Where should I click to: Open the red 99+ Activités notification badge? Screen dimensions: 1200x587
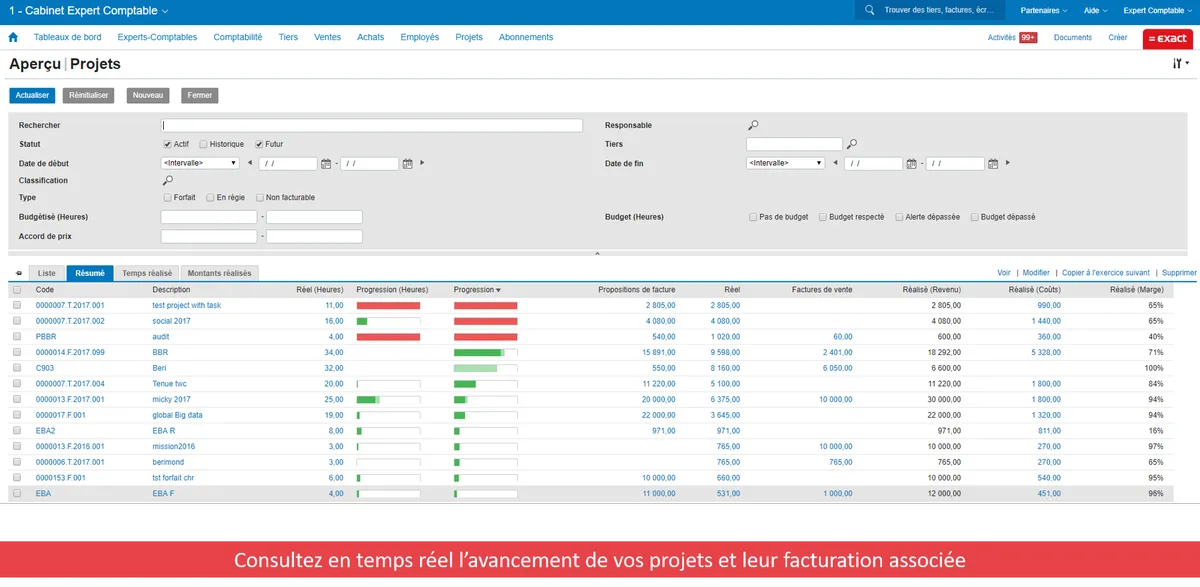tap(1028, 37)
